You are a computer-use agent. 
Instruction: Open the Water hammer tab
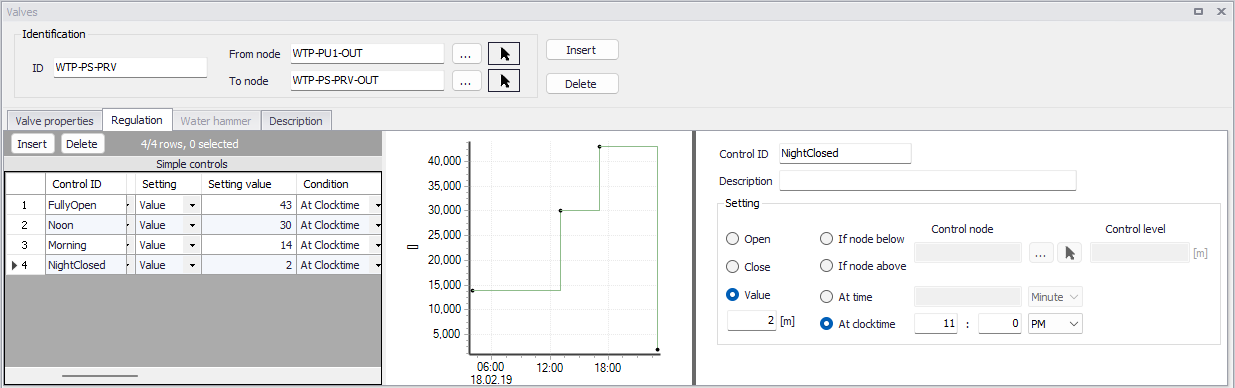[x=216, y=121]
